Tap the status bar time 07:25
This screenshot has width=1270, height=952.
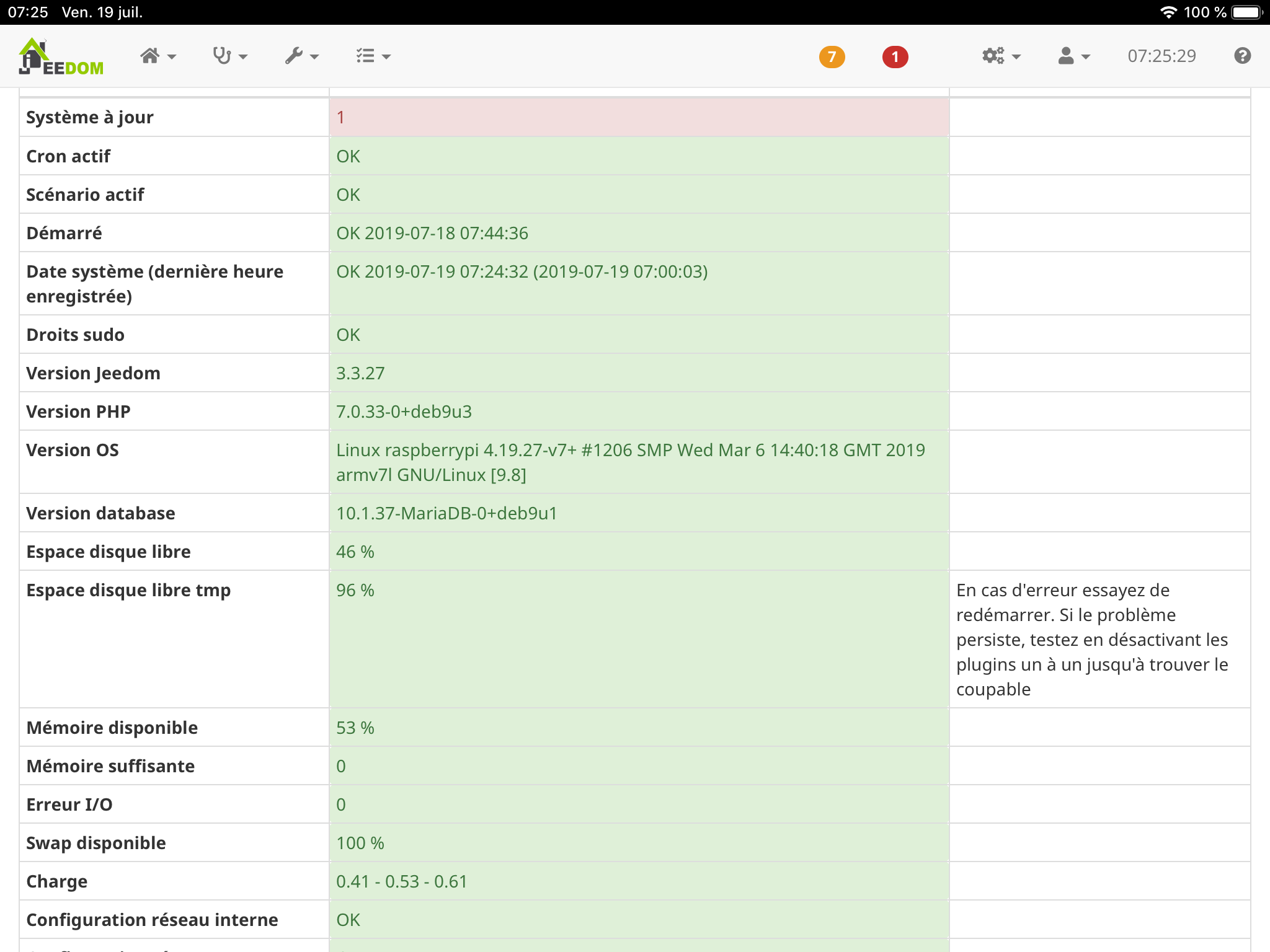[x=28, y=12]
